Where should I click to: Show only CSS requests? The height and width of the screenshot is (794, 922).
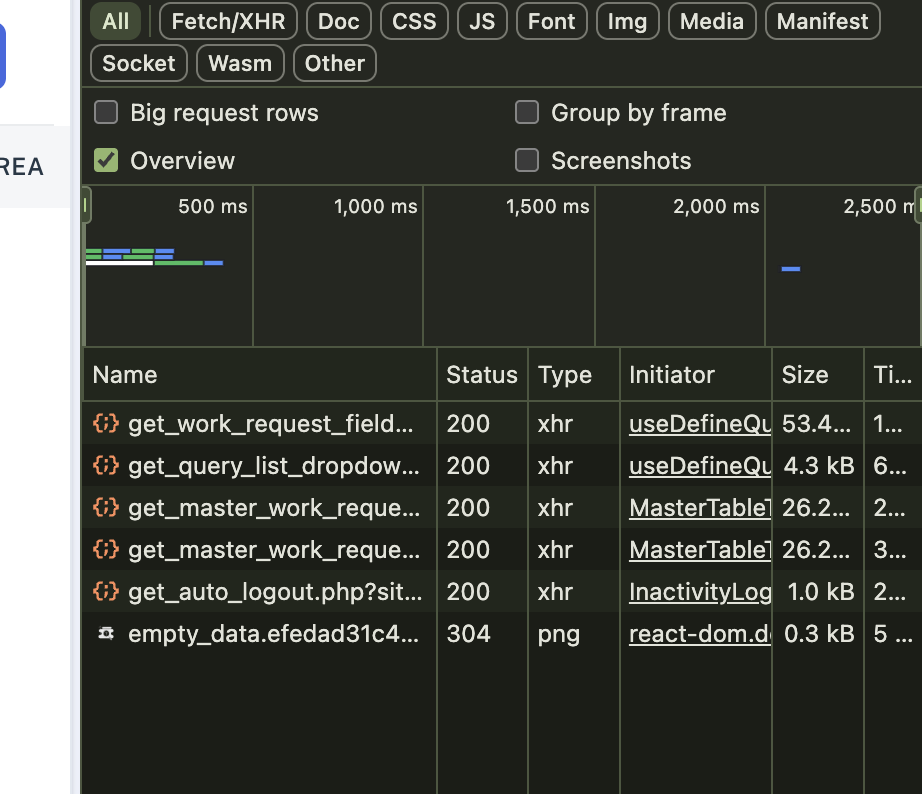(x=414, y=21)
